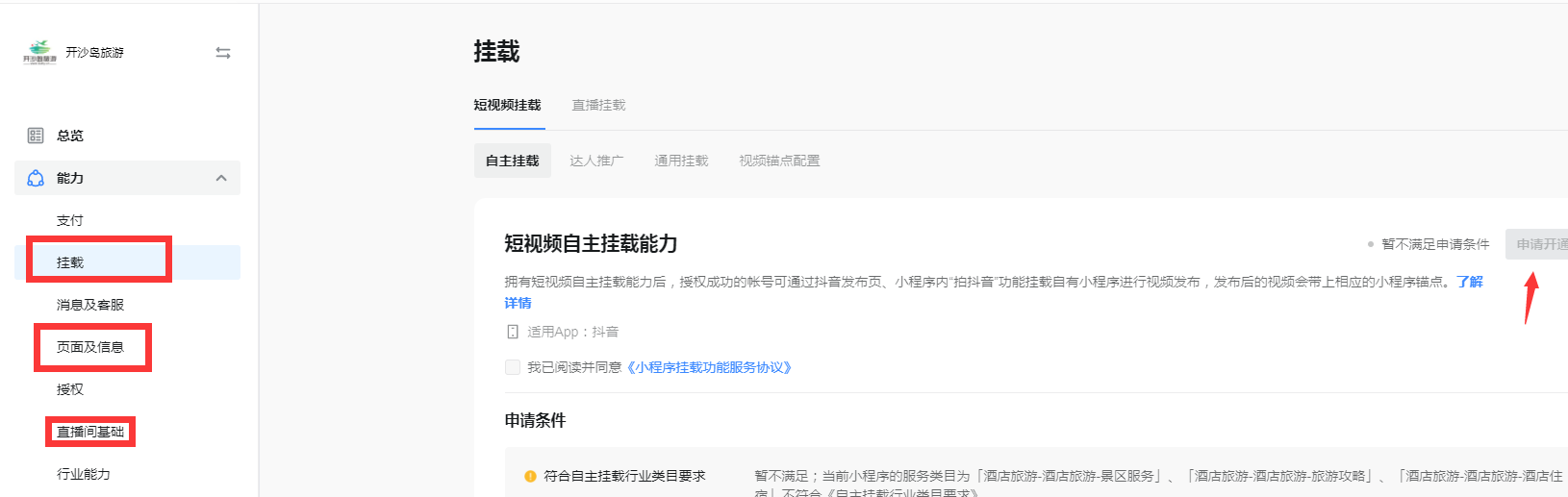
Task: Click the phone icon beside 适用App
Action: pos(513,332)
